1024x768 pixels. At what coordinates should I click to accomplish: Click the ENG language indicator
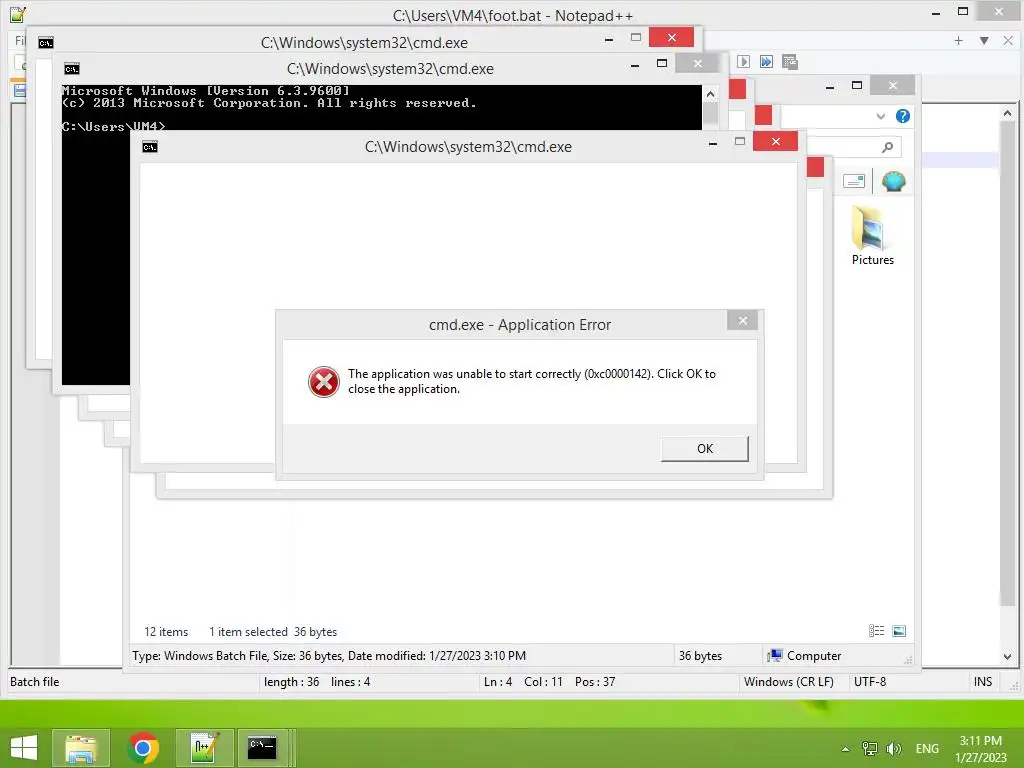tap(927, 749)
